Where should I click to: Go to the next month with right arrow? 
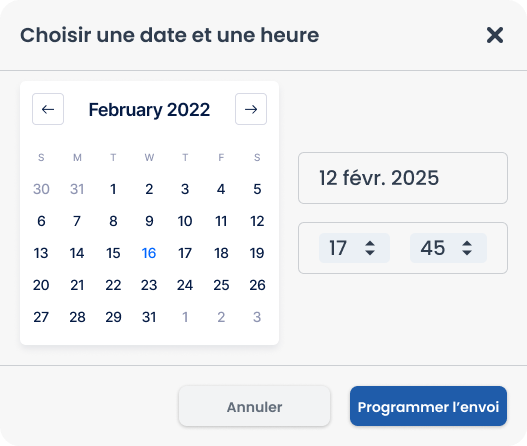click(x=251, y=109)
